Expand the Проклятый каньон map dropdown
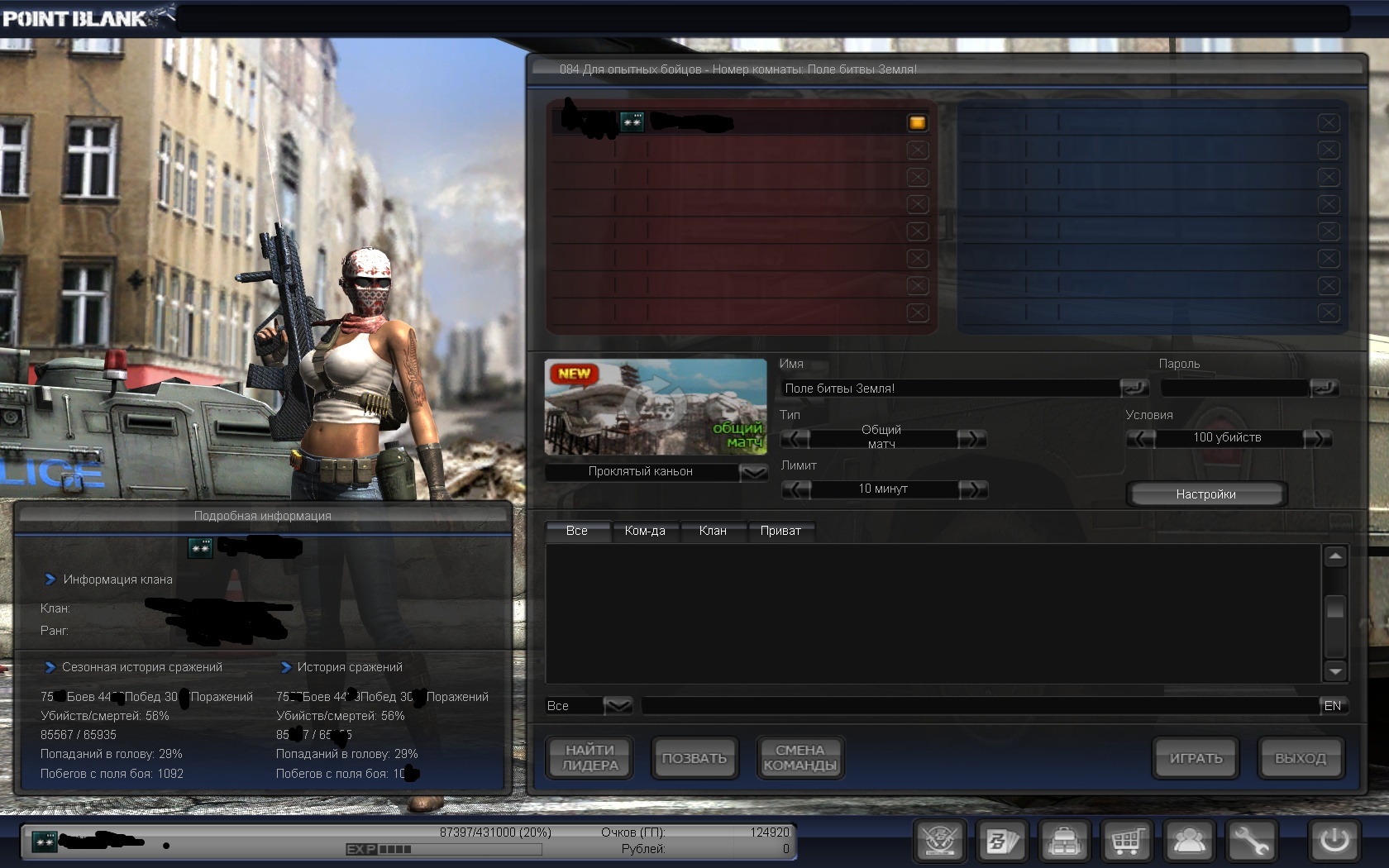 tap(753, 472)
